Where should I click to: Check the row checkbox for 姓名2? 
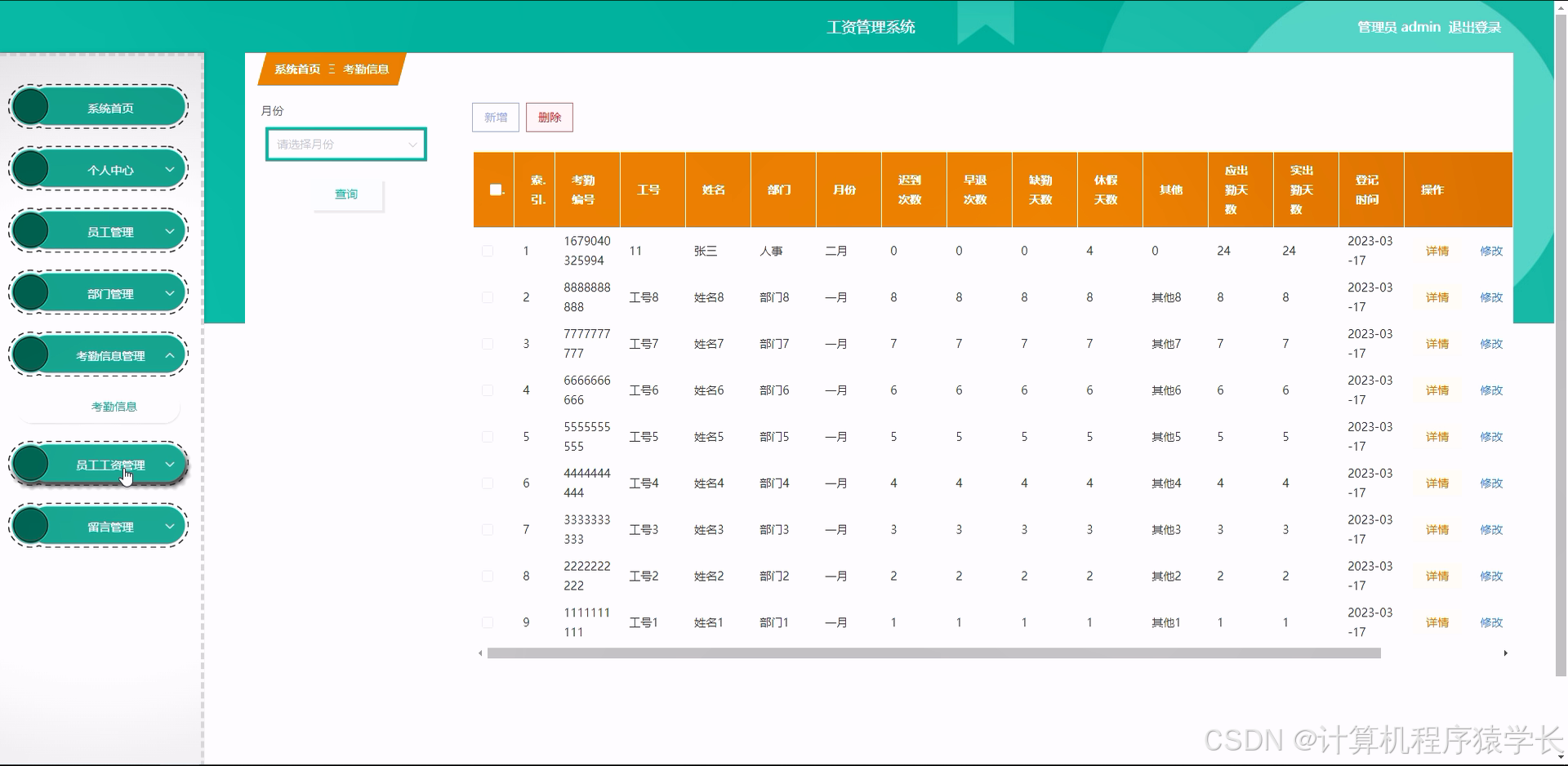[488, 576]
